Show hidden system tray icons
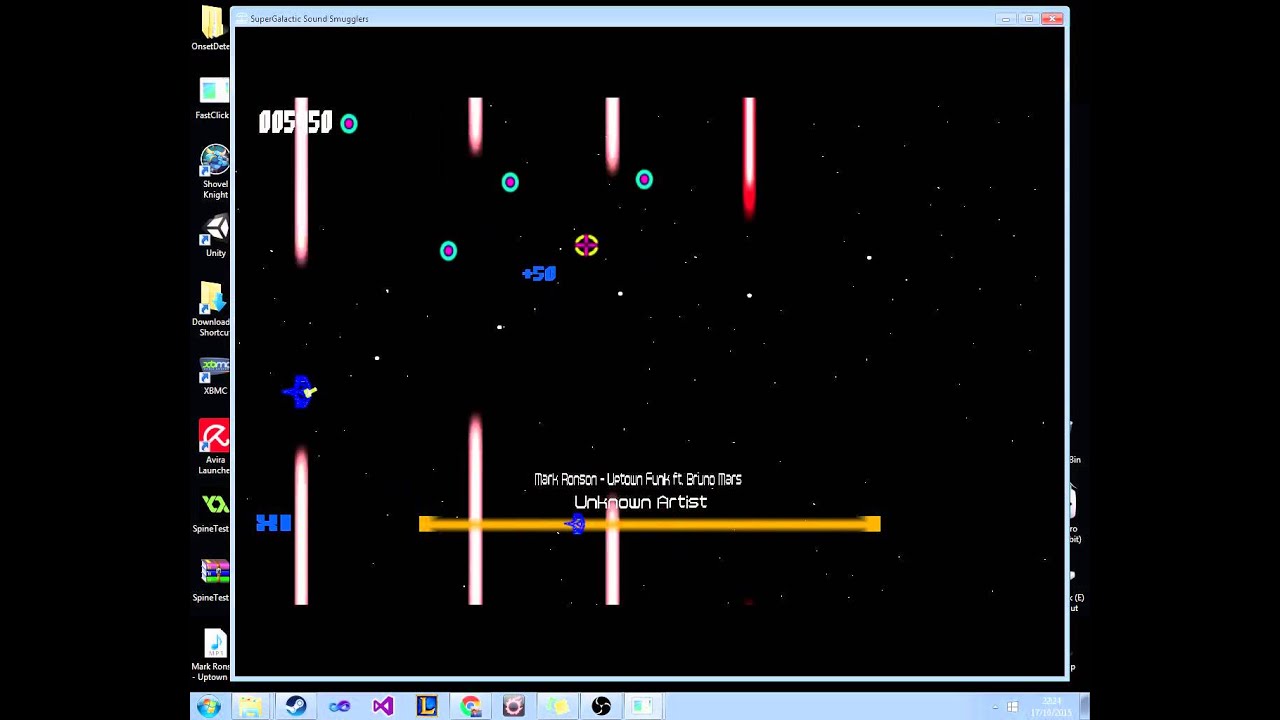The width and height of the screenshot is (1280, 720). pos(995,708)
